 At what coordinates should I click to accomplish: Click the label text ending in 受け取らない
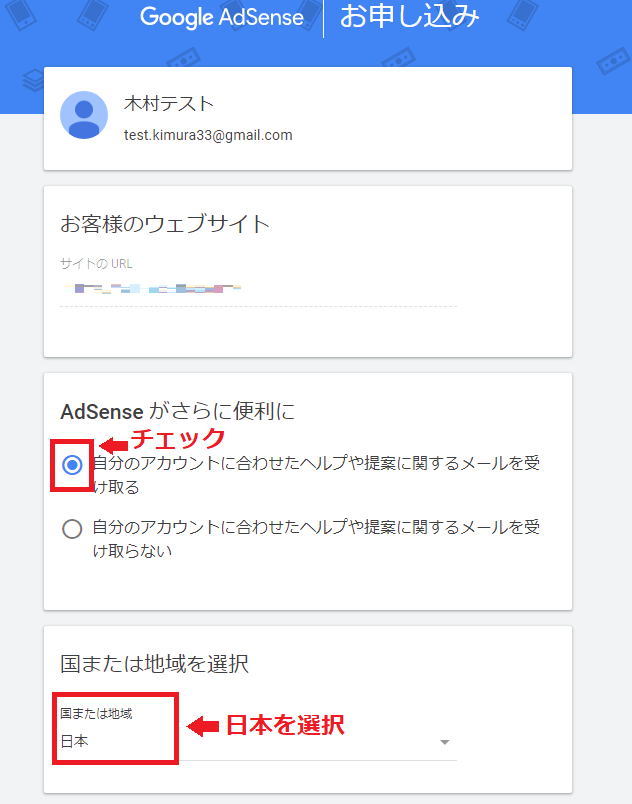[x=316, y=538]
